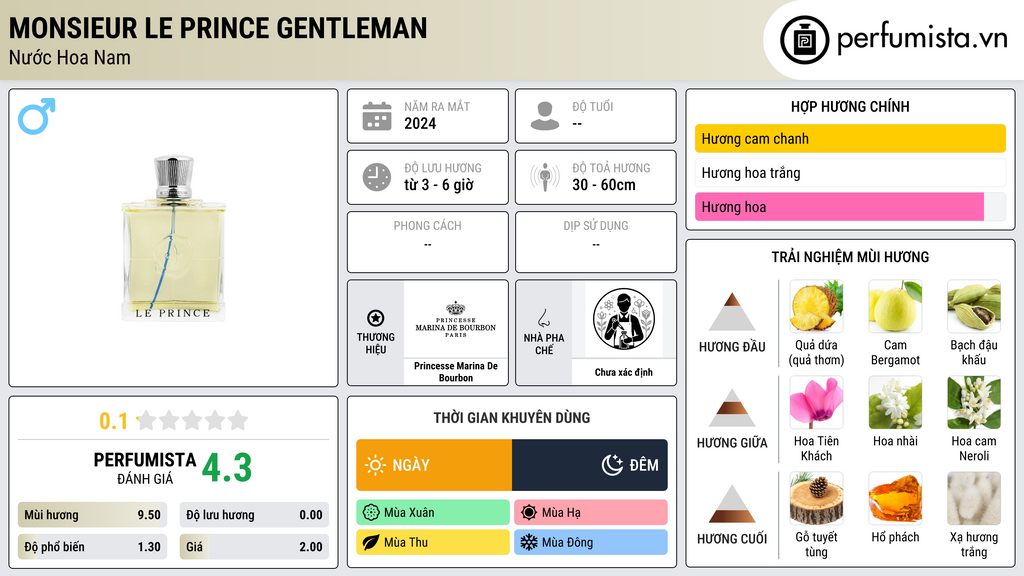Click the spring flower icon for Mùa Xuân
The height and width of the screenshot is (576, 1024).
pos(371,513)
